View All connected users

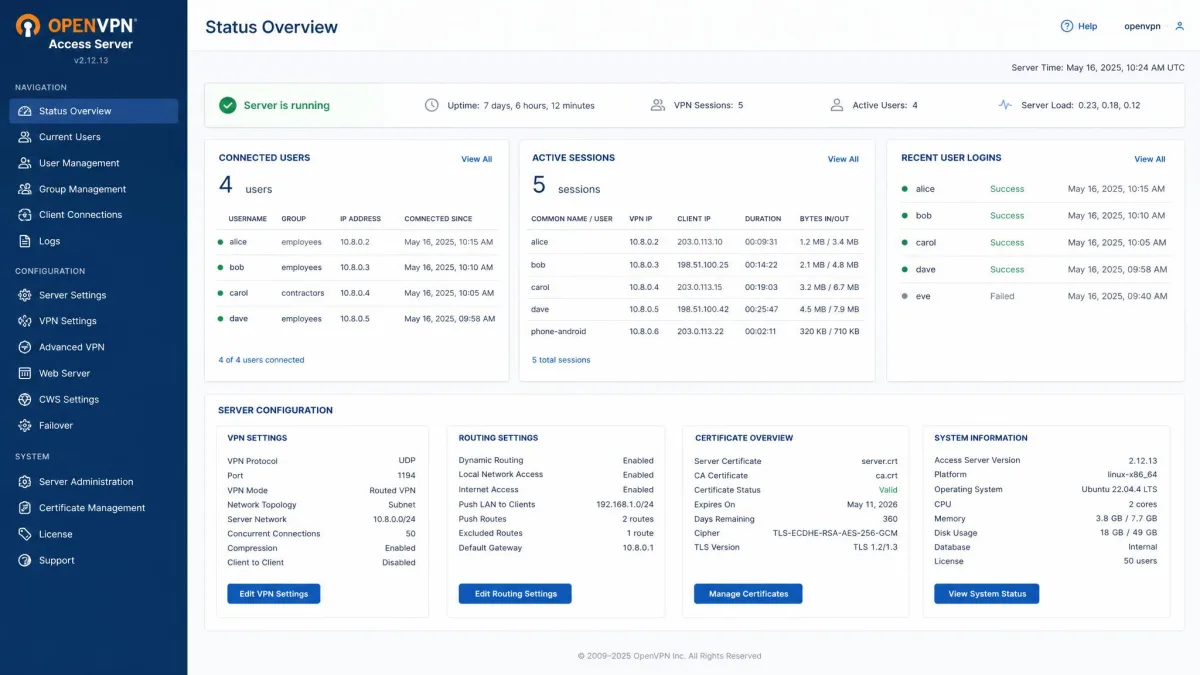(477, 159)
